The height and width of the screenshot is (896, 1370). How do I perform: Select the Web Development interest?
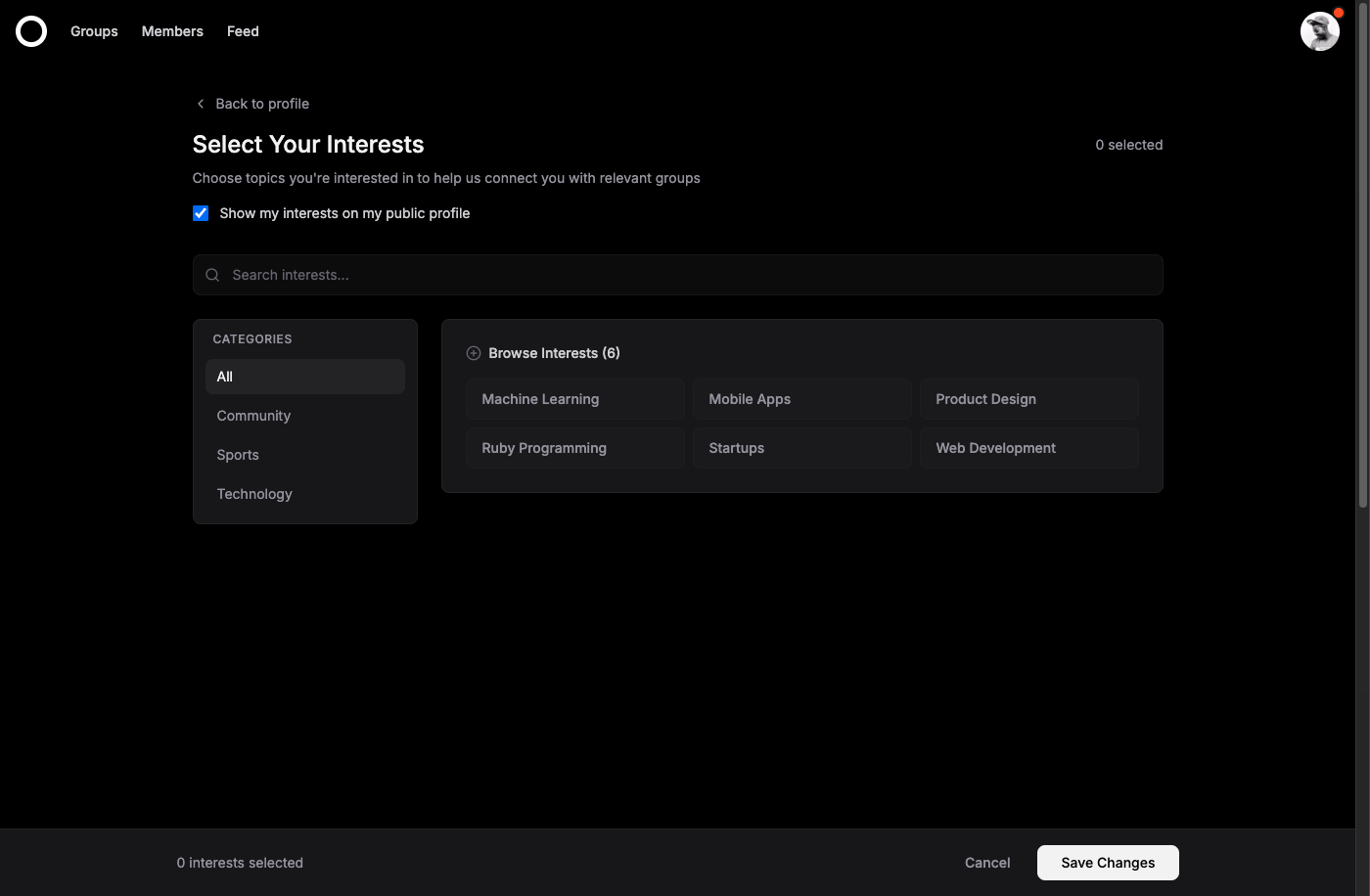click(x=1028, y=447)
